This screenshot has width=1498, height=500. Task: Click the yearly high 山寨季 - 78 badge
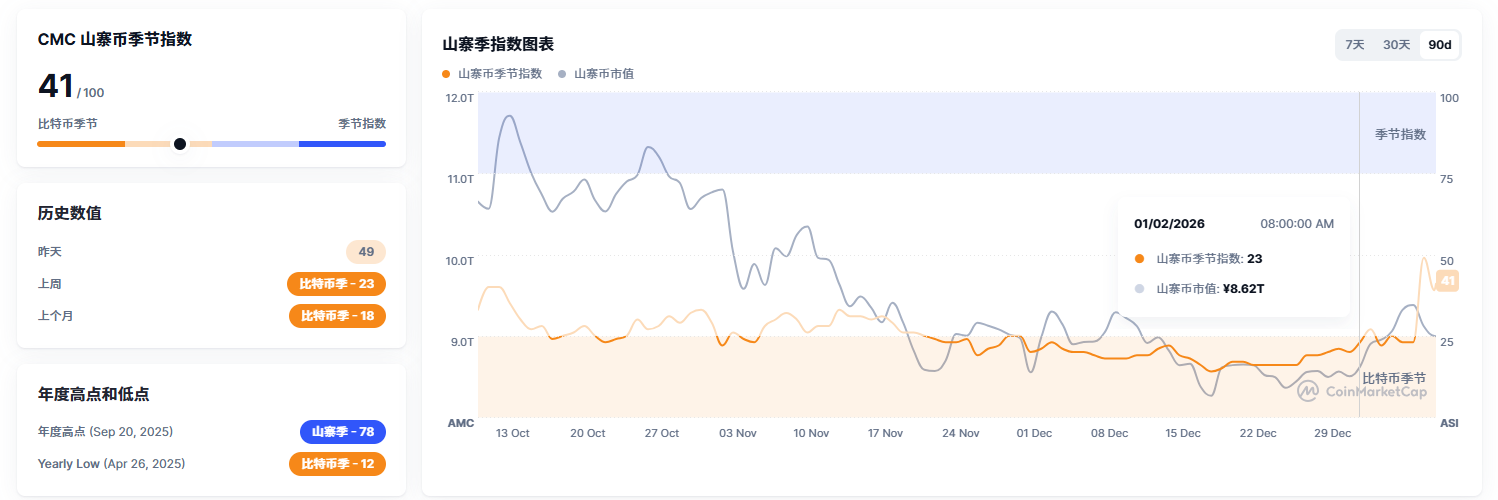[342, 432]
